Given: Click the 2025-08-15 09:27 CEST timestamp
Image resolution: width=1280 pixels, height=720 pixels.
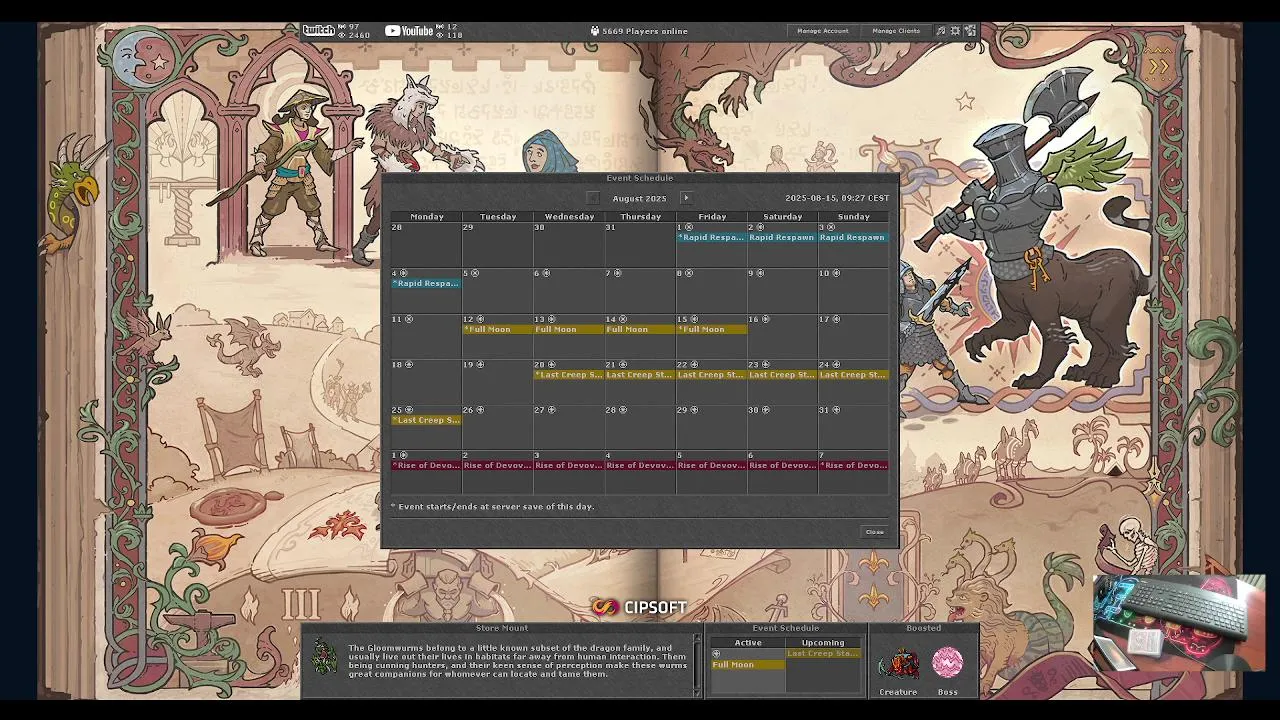Looking at the screenshot, I should tap(837, 198).
